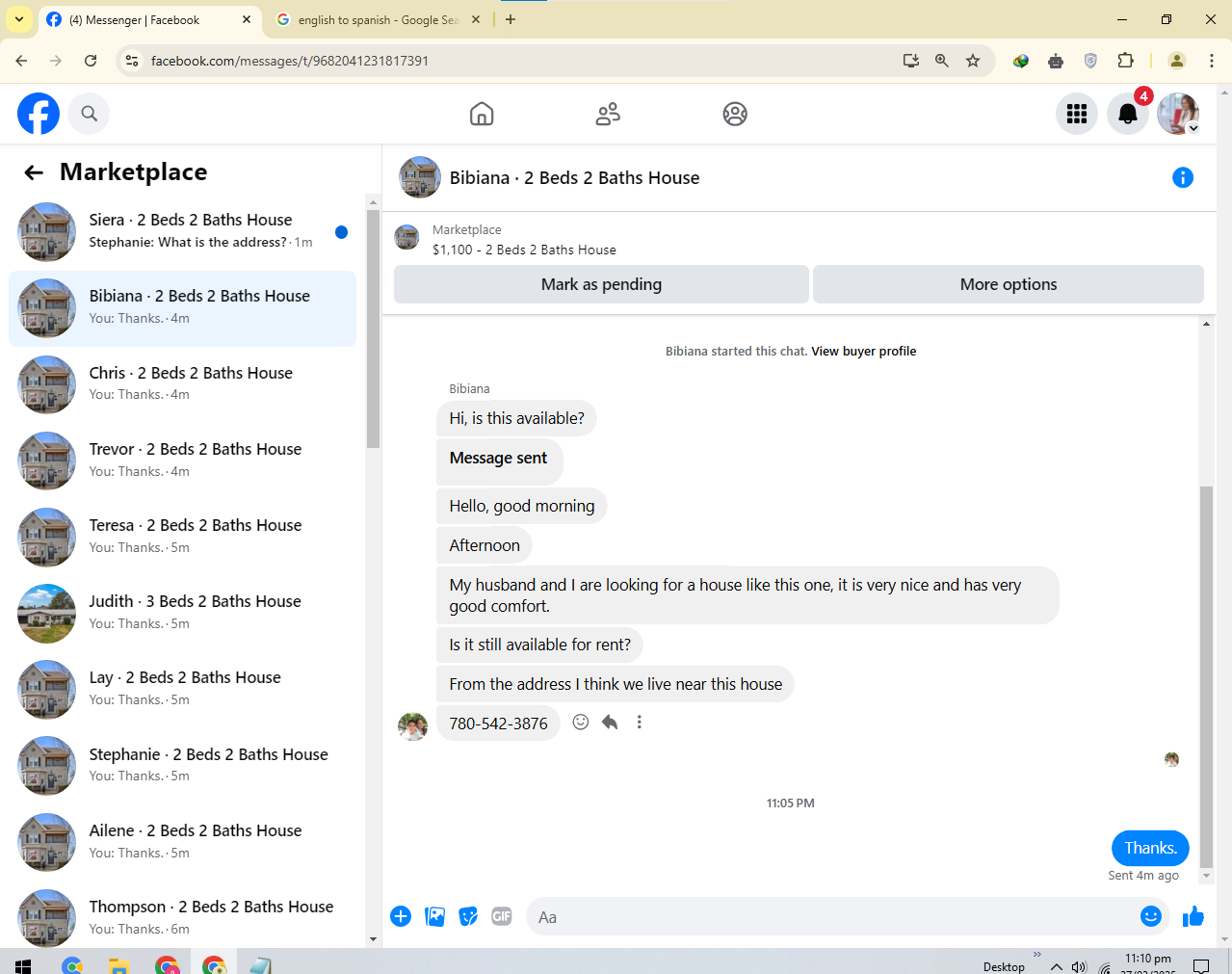The width and height of the screenshot is (1232, 974).
Task: Open the Extensions puzzle icon
Action: point(1125,61)
